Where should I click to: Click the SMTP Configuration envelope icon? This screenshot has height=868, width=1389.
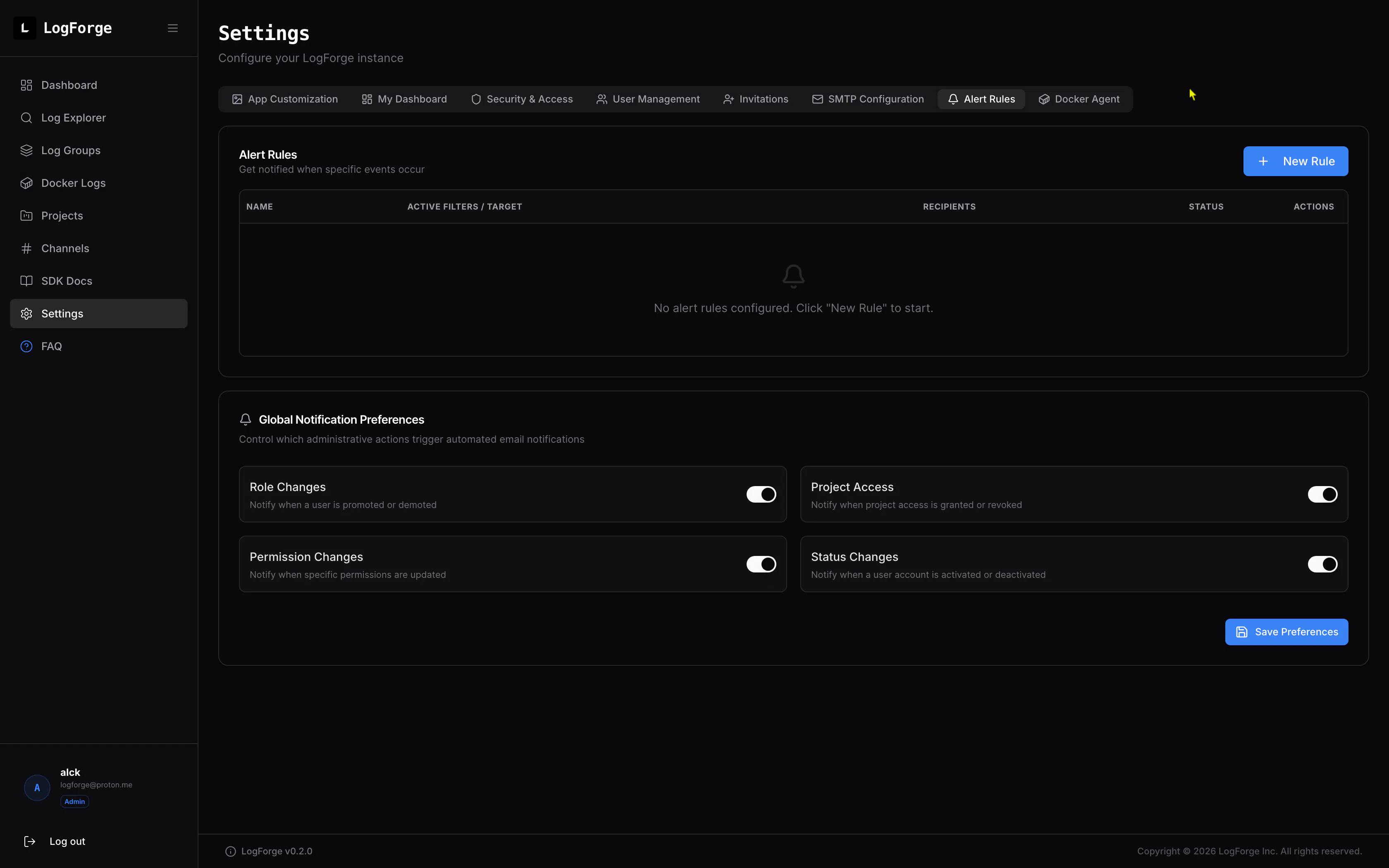coord(817,99)
